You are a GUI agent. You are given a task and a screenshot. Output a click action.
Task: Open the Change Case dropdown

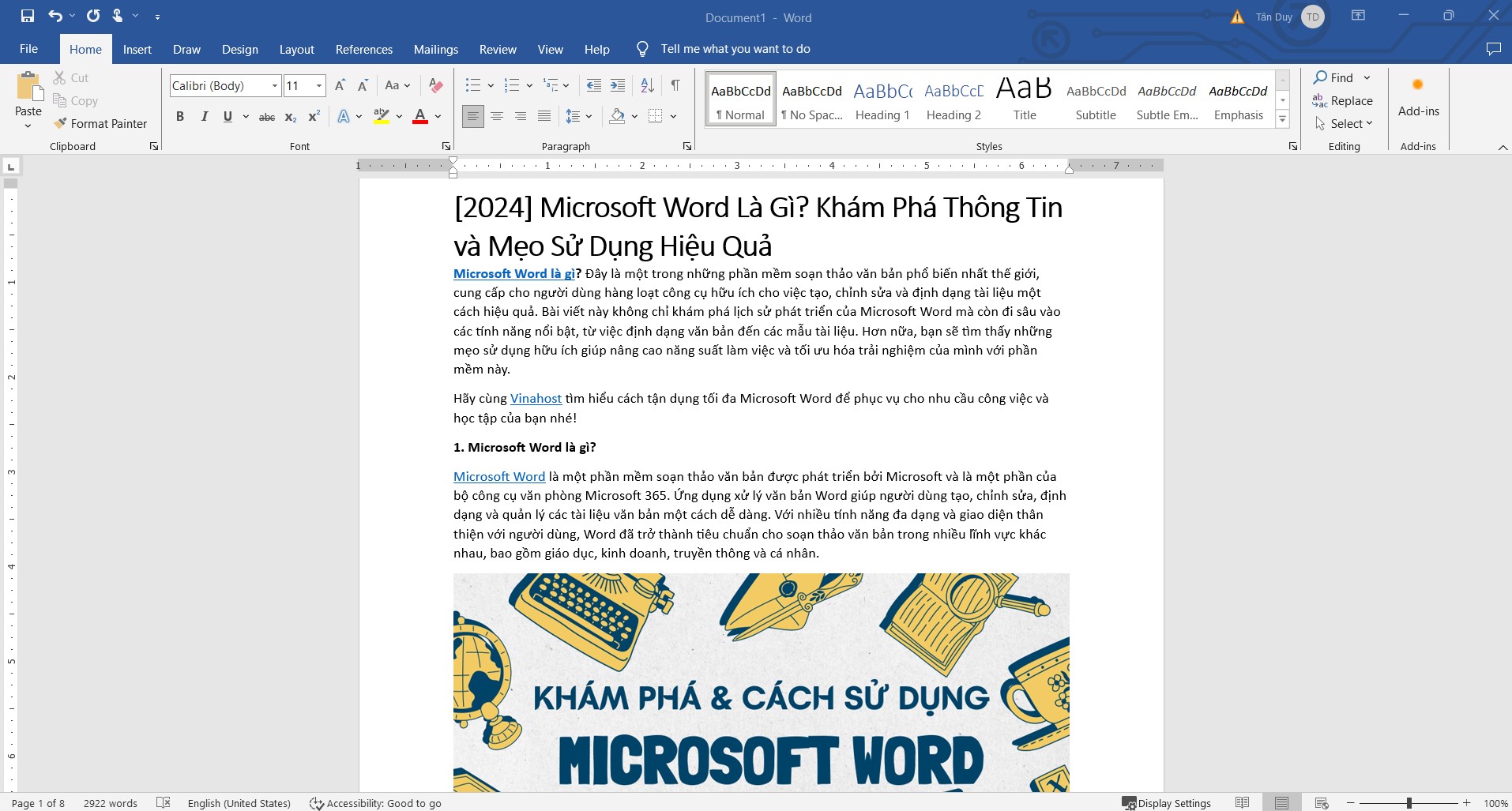397,85
